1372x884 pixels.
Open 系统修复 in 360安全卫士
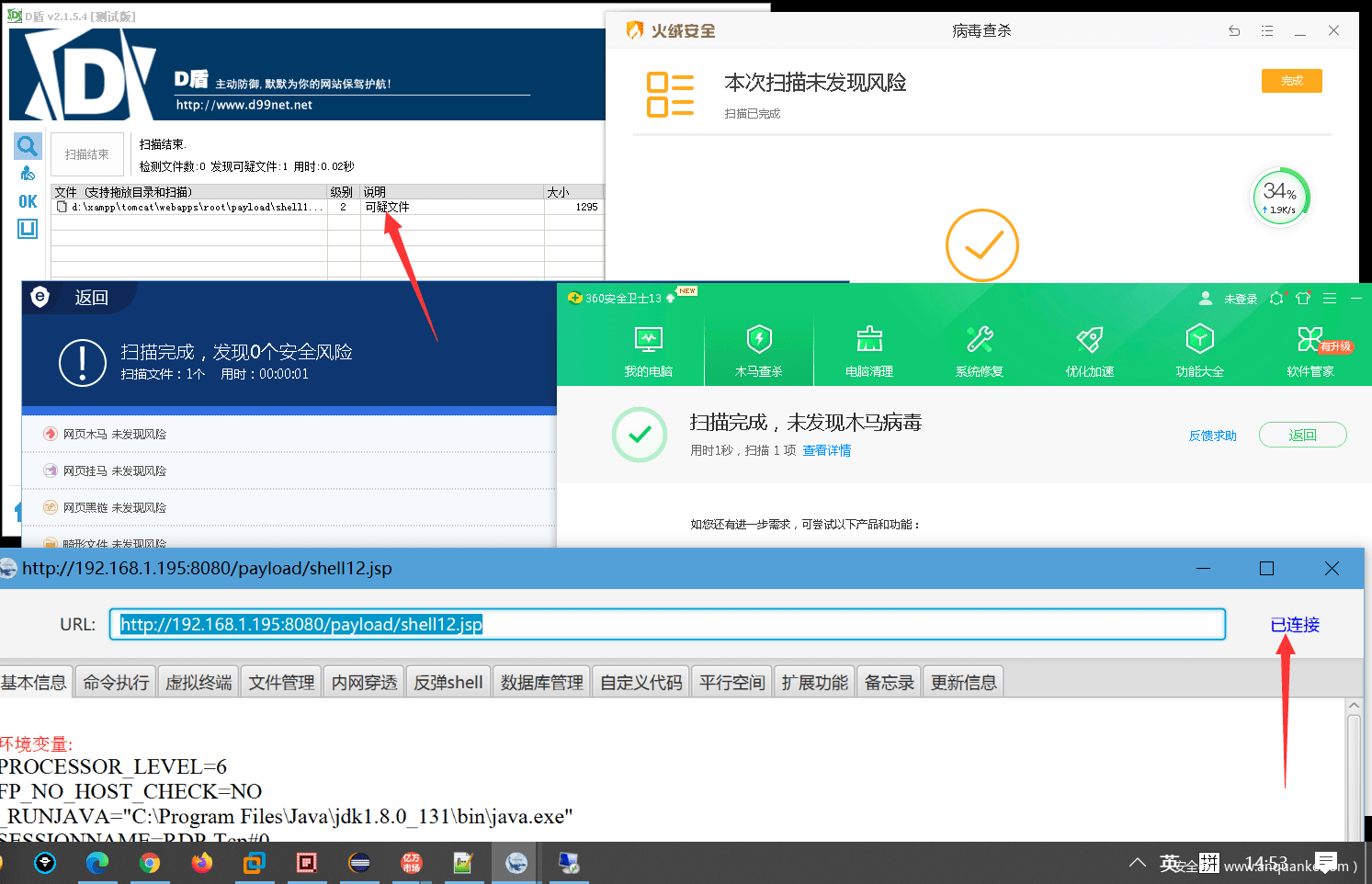[980, 351]
